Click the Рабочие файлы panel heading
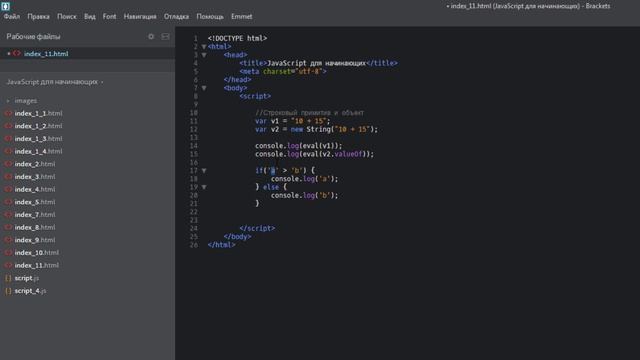640x360 pixels. [33, 36]
